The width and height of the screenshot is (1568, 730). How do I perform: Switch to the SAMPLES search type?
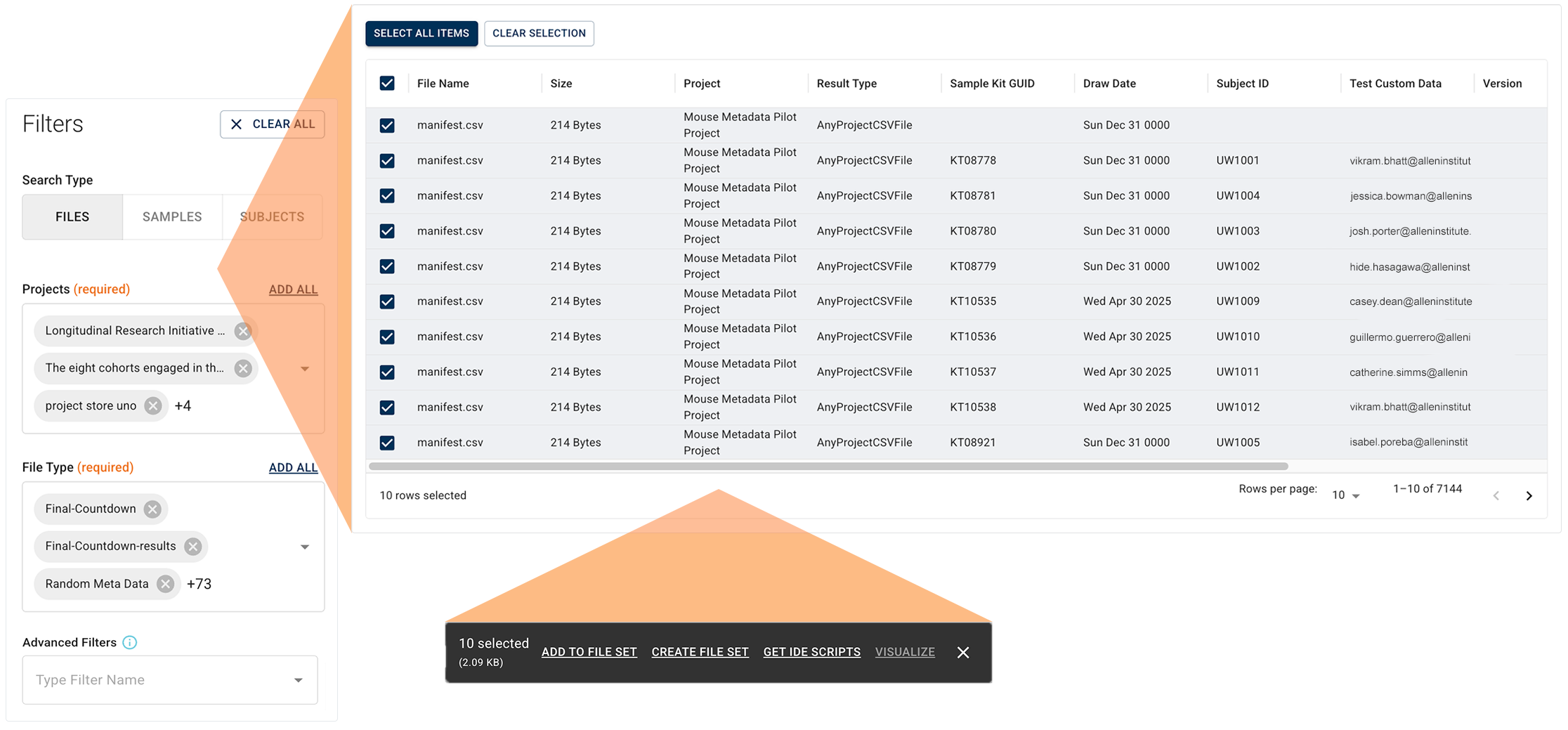(x=172, y=217)
